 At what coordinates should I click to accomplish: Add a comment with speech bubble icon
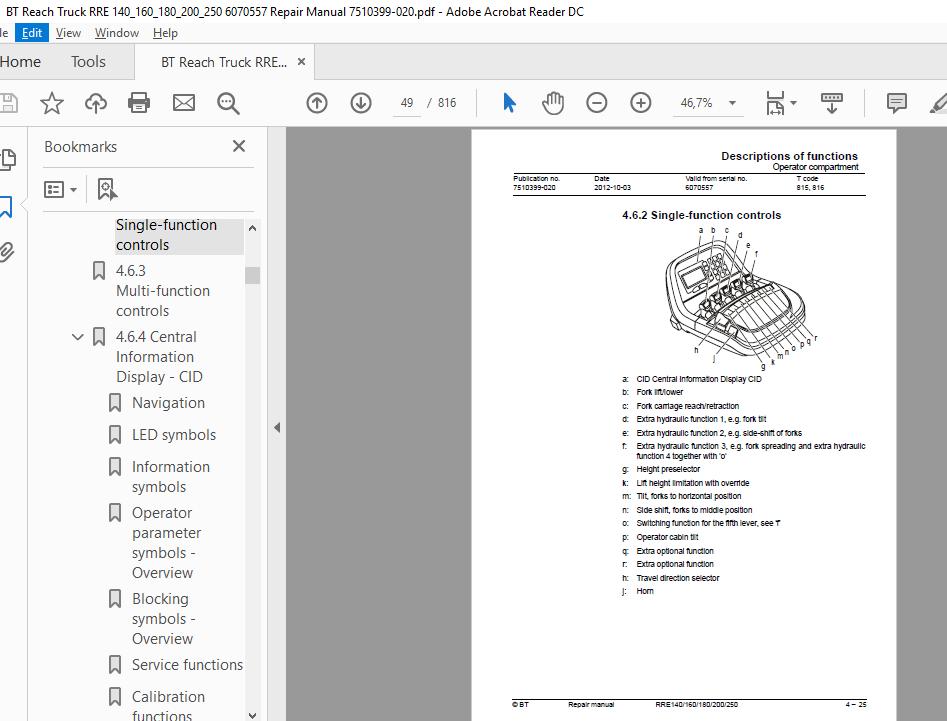(897, 103)
